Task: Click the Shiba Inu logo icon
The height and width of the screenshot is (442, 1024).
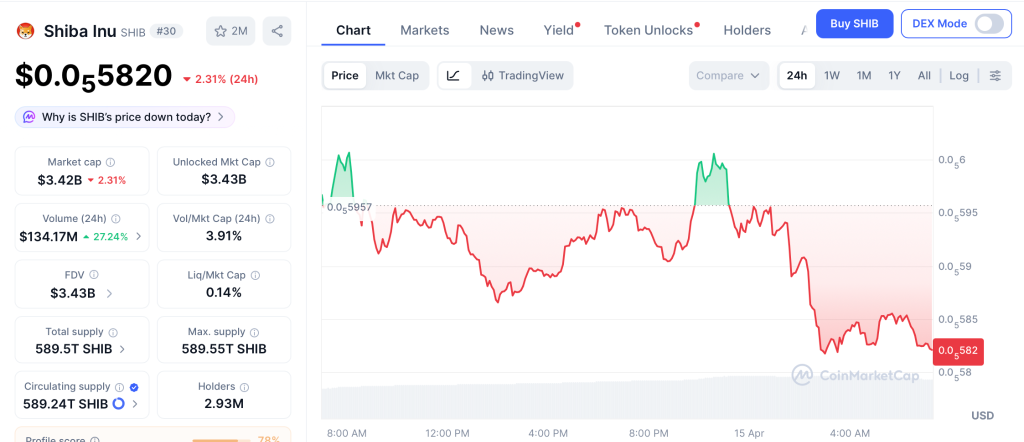Action: tap(26, 31)
